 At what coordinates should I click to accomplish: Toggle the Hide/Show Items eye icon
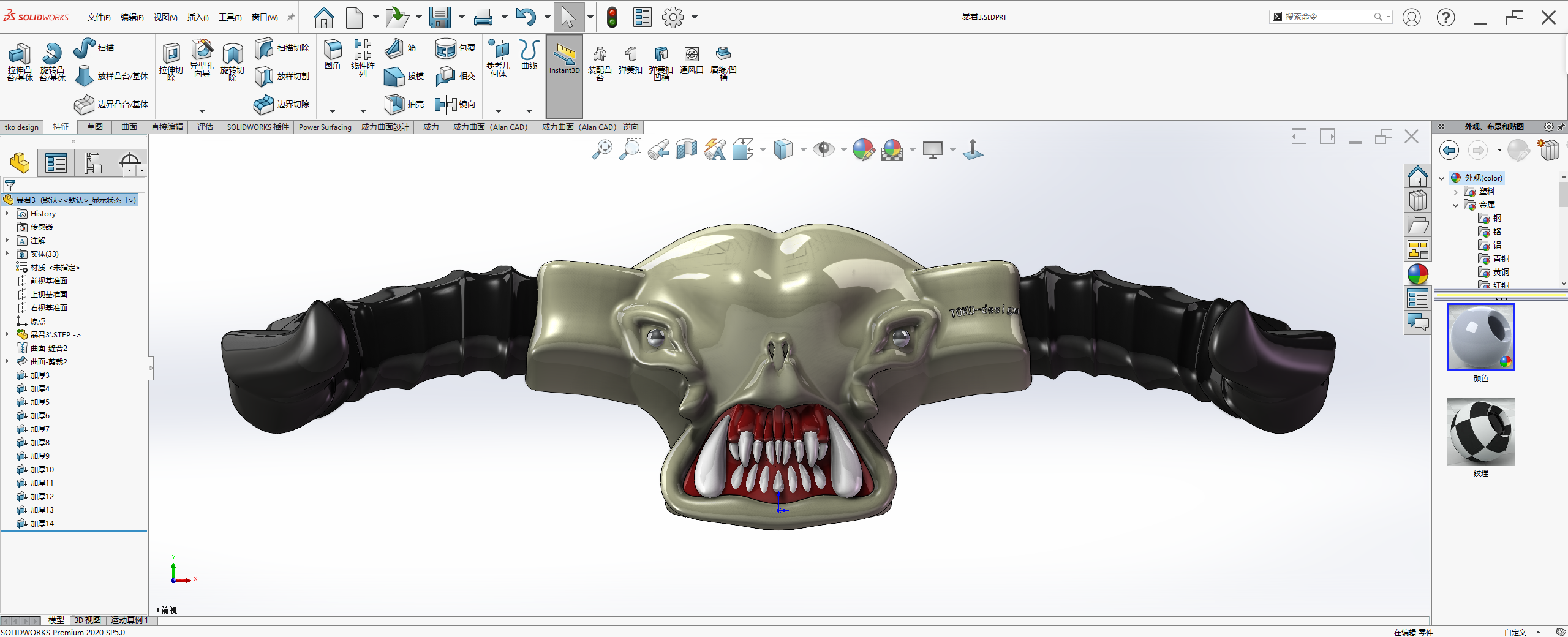pos(824,149)
